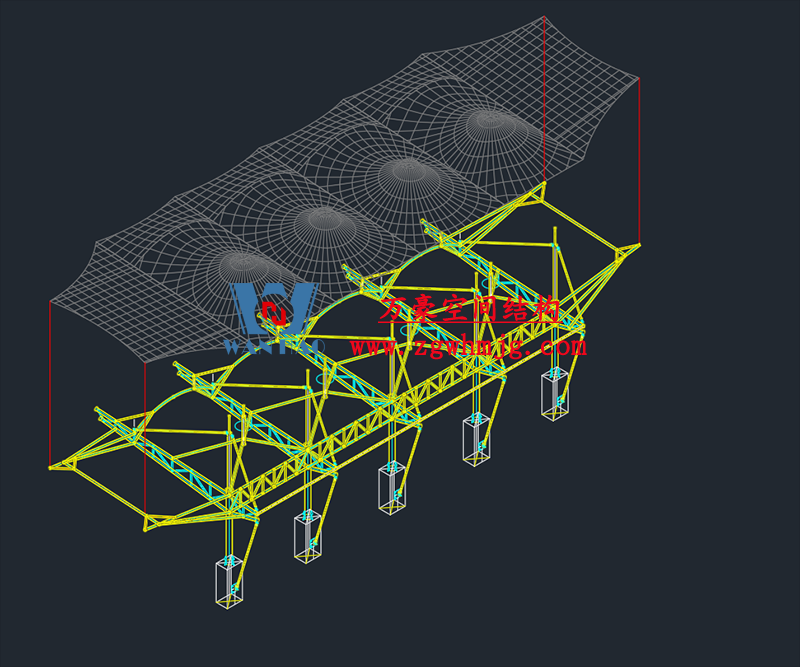Select the red vertical line at the front-bottom corner

(146, 440)
